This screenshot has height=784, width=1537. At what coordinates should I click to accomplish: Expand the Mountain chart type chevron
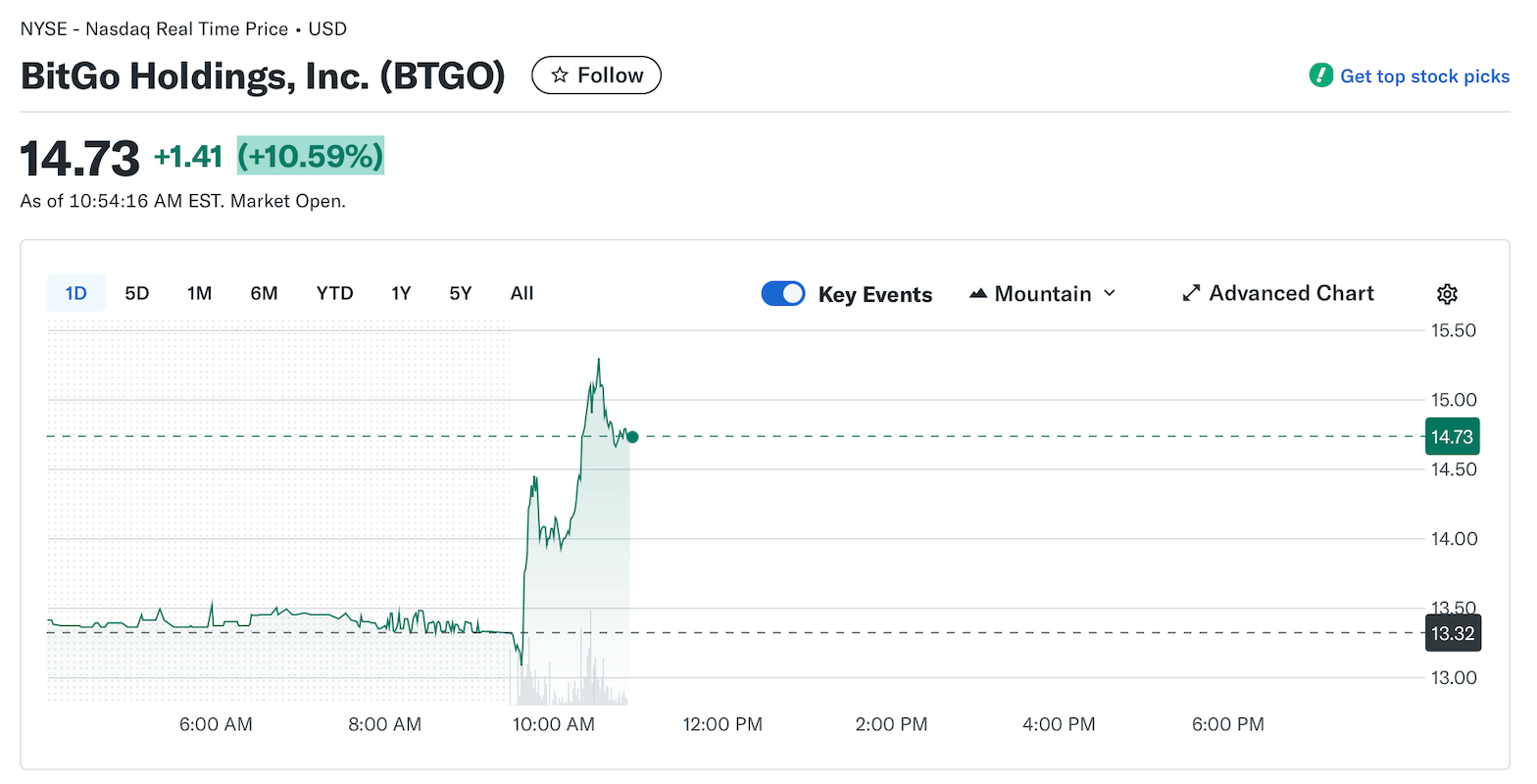tap(1110, 293)
